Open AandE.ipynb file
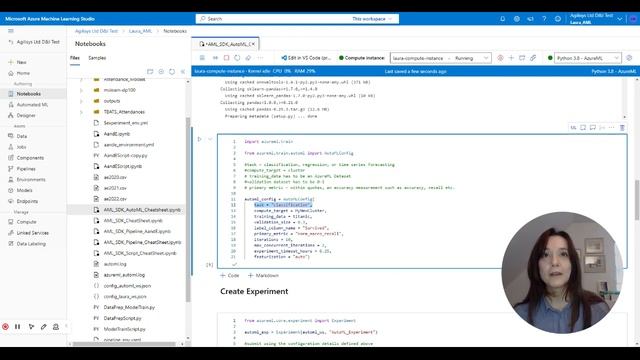The image size is (640, 360). tap(117, 134)
